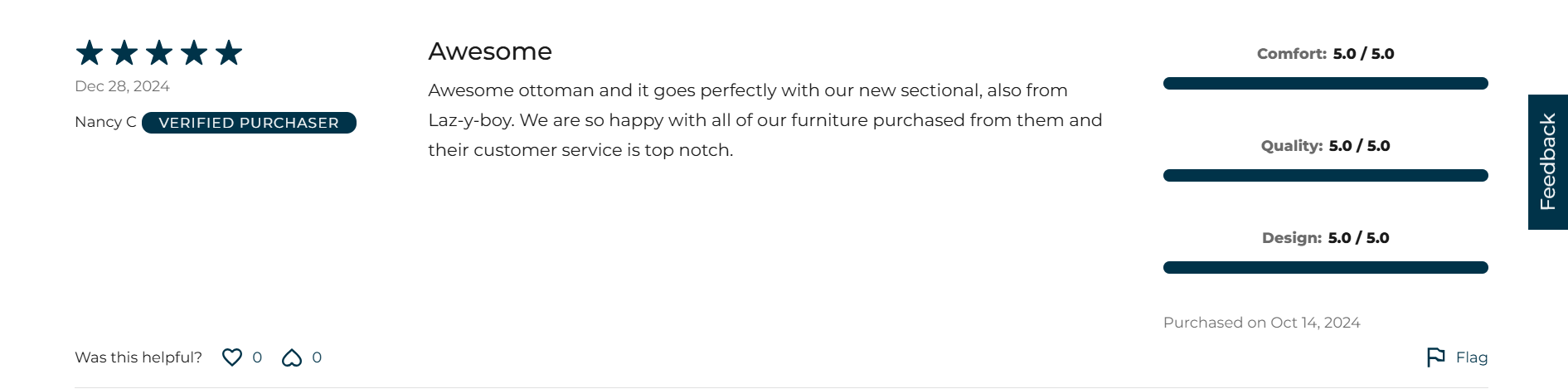Click the review date Dec 28, 2024
Viewport: 1568px width, 389px height.
coord(122,86)
